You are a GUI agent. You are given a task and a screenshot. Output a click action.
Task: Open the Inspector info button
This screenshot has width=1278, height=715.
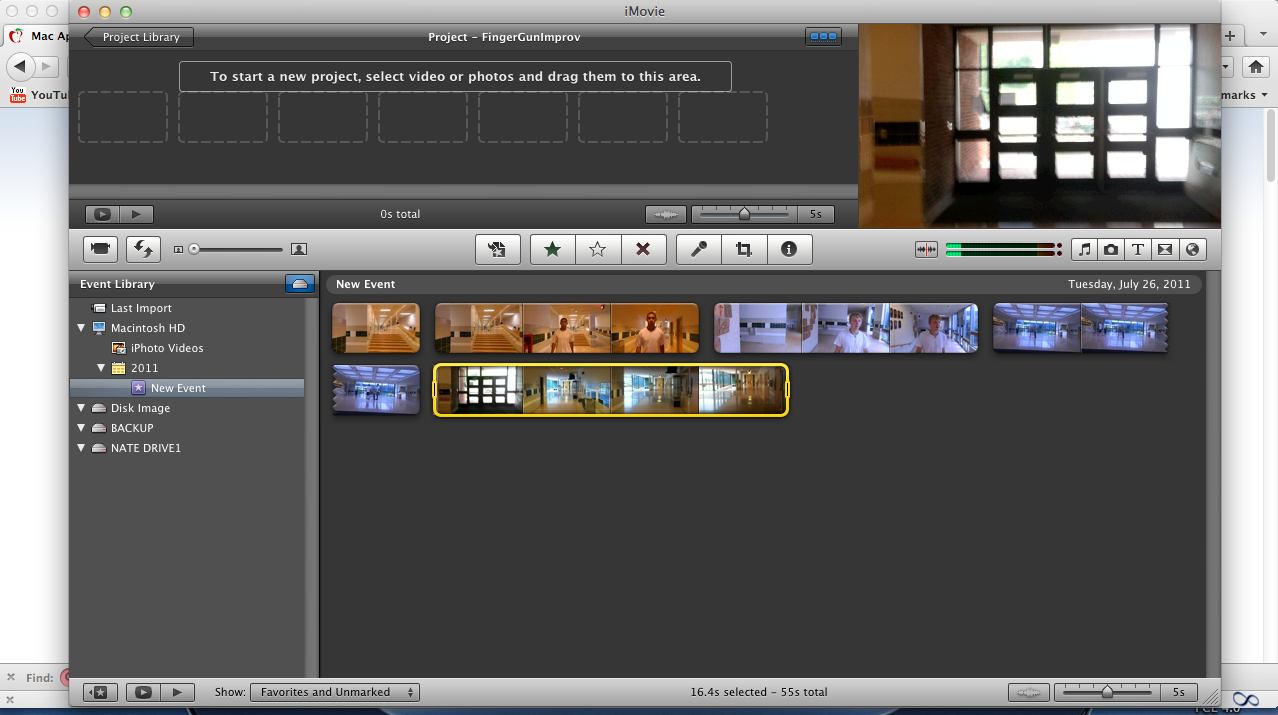[789, 249]
